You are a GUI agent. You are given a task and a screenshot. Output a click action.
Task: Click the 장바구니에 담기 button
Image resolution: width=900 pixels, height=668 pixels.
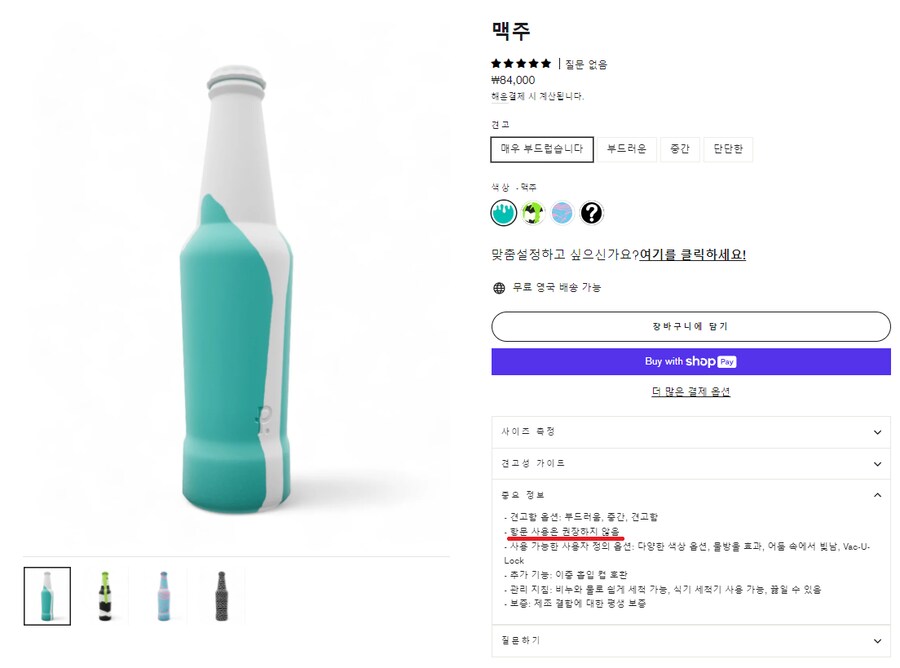(690, 327)
